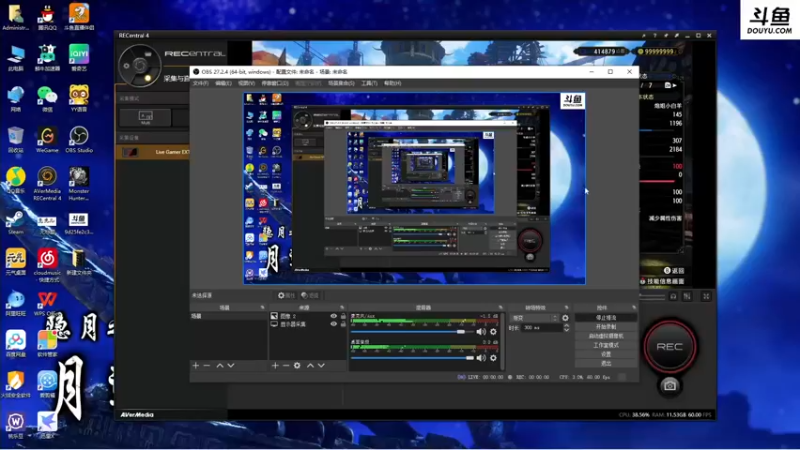Adjust the Desktop Audio volume slider
This screenshot has width=800, height=450.
point(411,358)
